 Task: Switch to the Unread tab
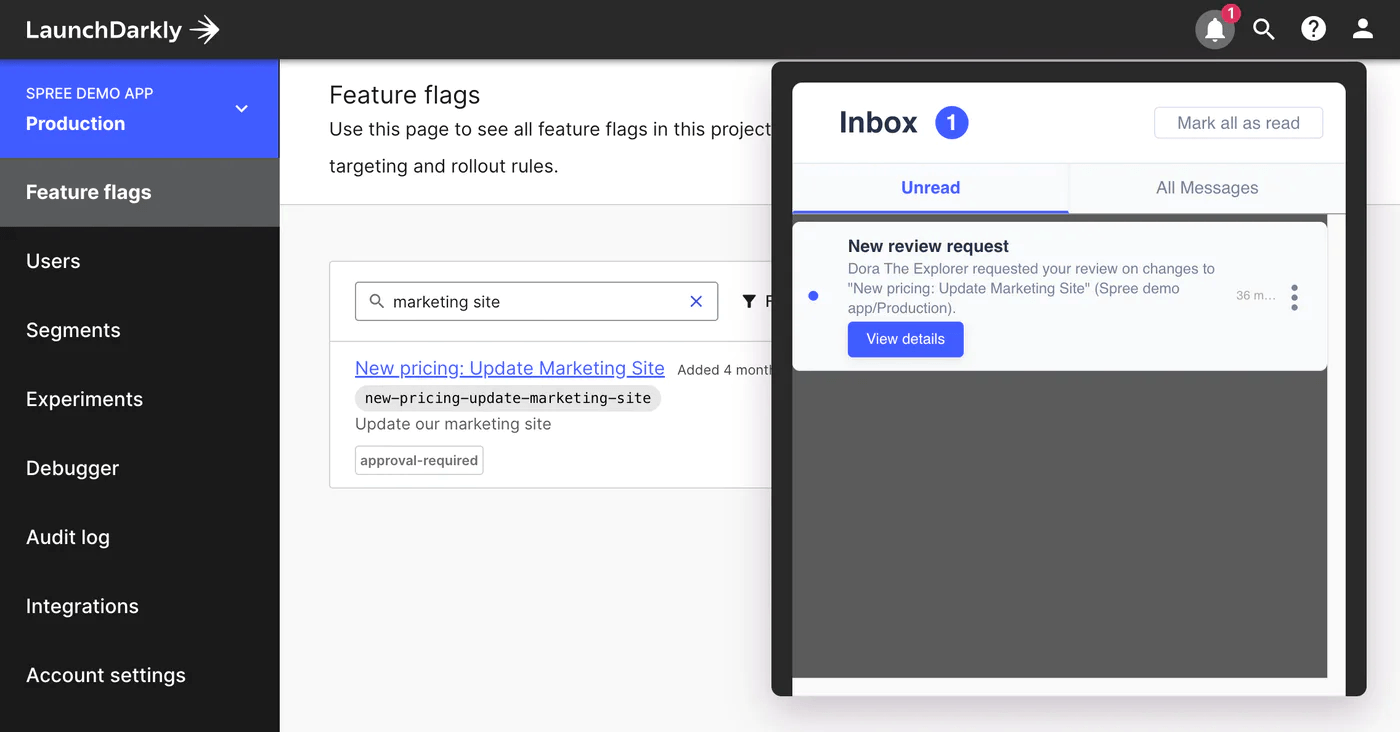pos(930,187)
